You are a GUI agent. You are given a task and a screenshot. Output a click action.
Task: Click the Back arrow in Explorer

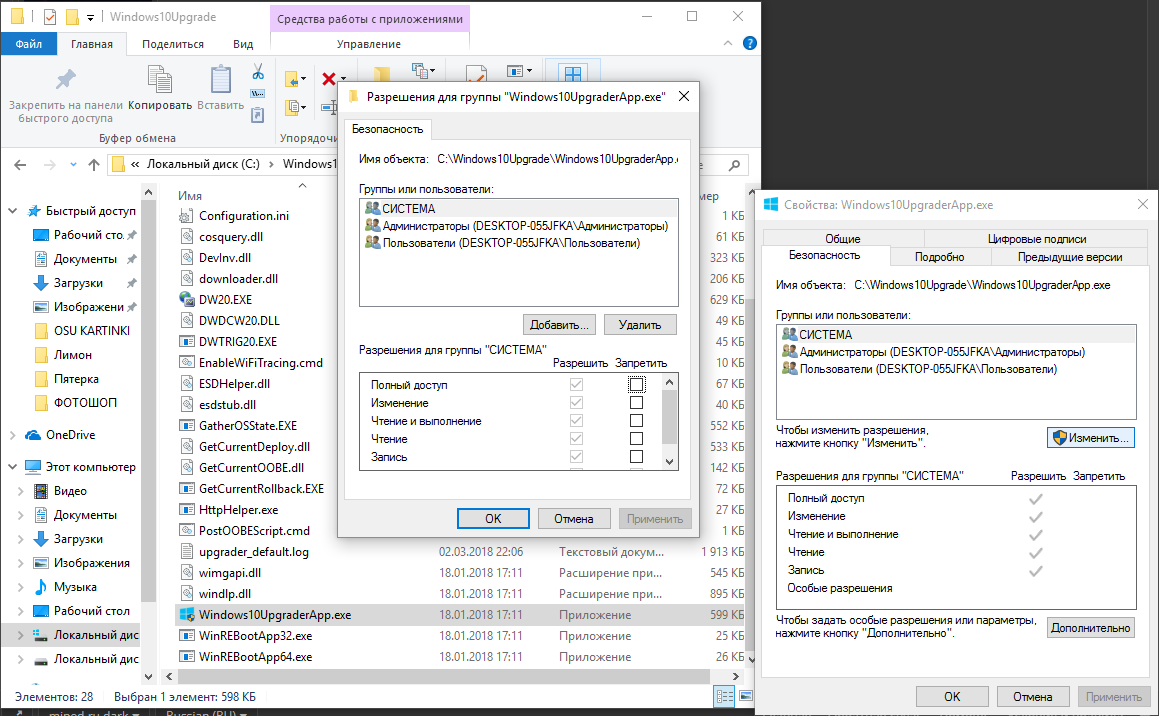coord(20,165)
